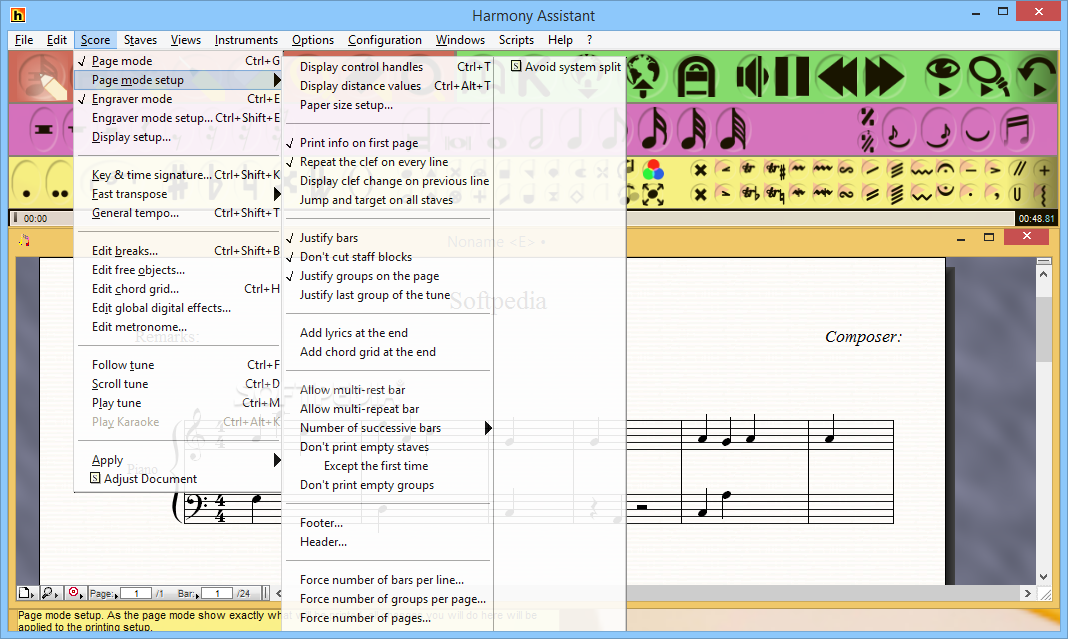This screenshot has height=639, width=1068.
Task: Open the Scripts menu
Action: 516,40
